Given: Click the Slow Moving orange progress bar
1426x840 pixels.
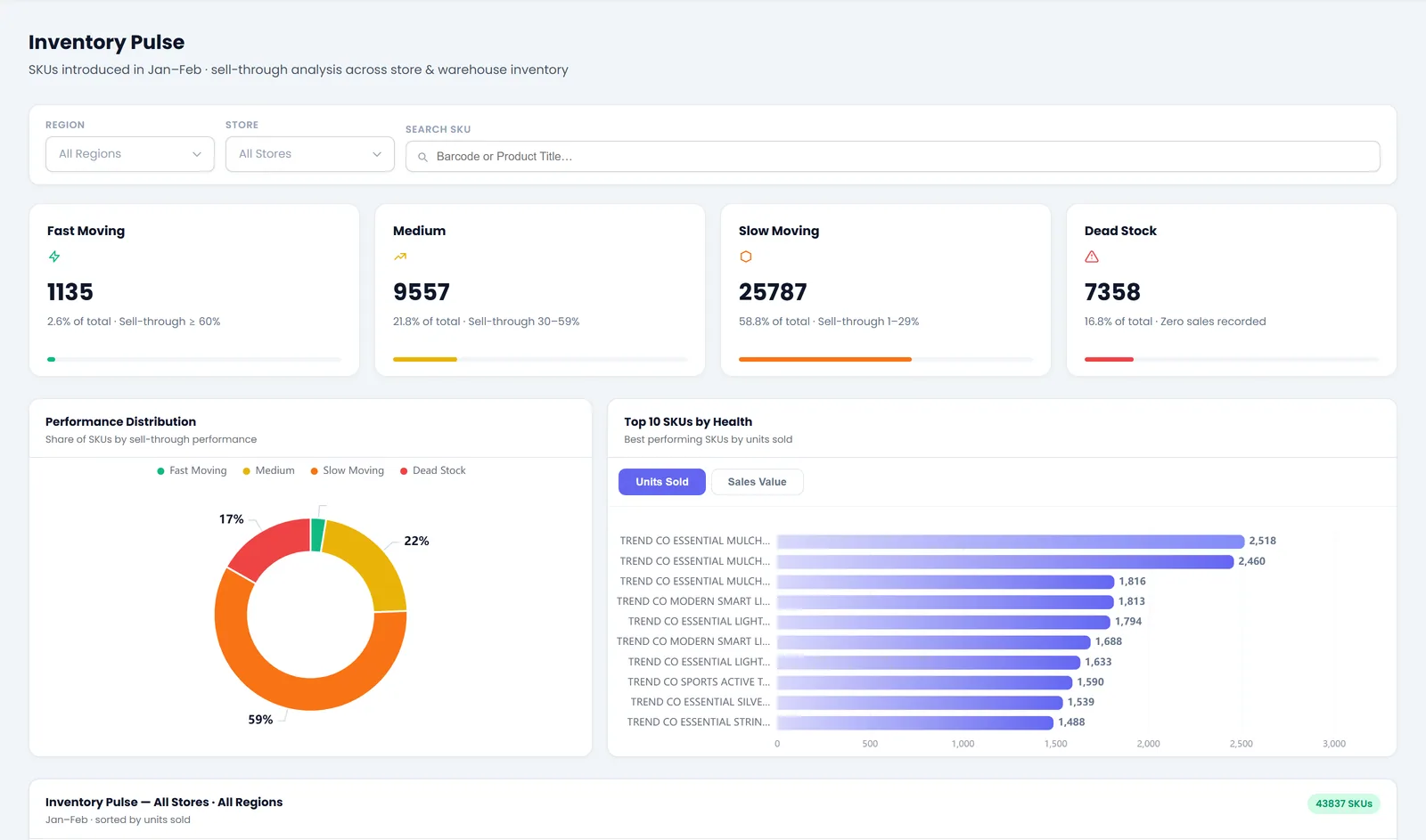Looking at the screenshot, I should point(825,359).
